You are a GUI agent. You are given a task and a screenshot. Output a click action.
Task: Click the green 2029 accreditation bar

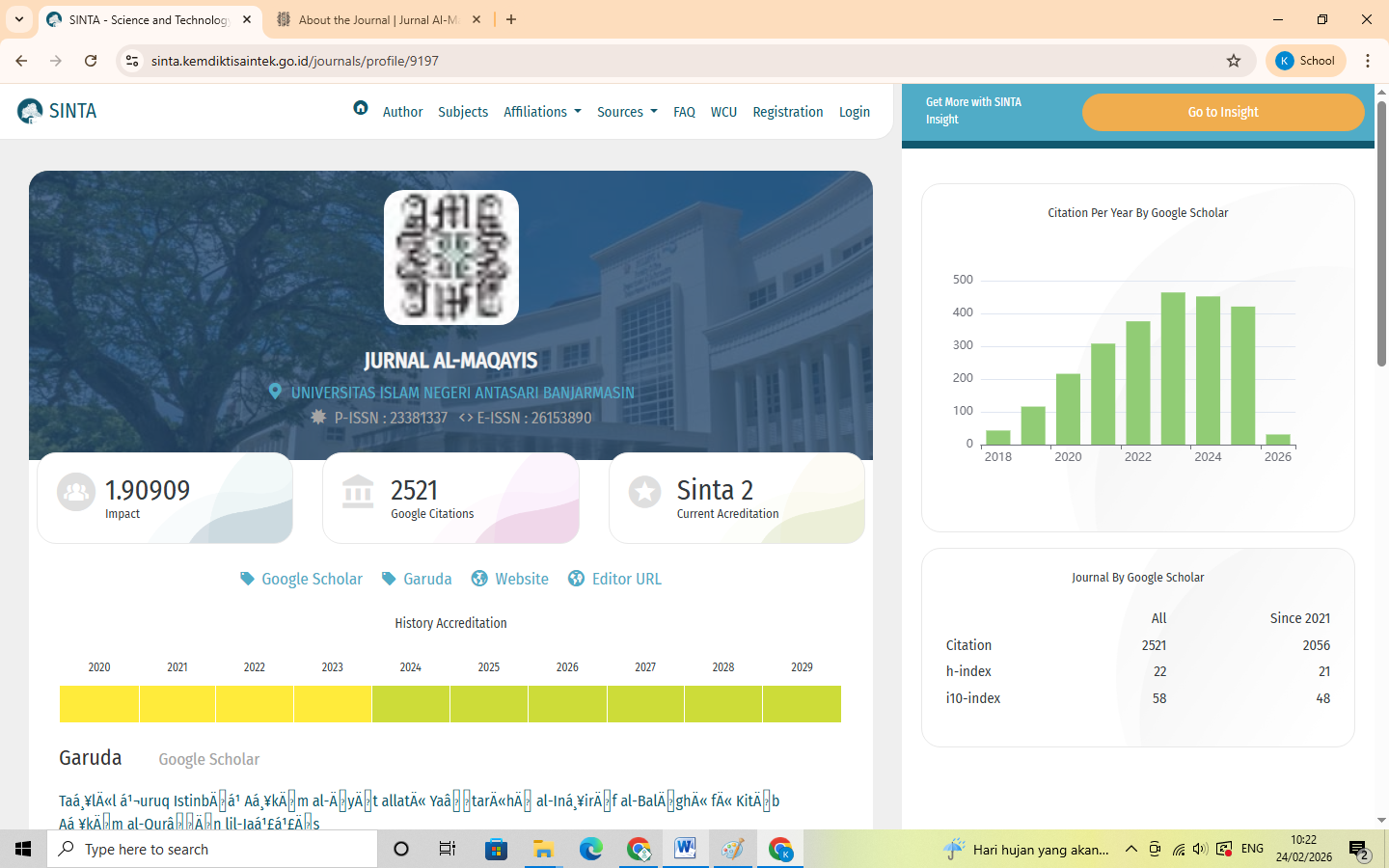[x=802, y=704]
